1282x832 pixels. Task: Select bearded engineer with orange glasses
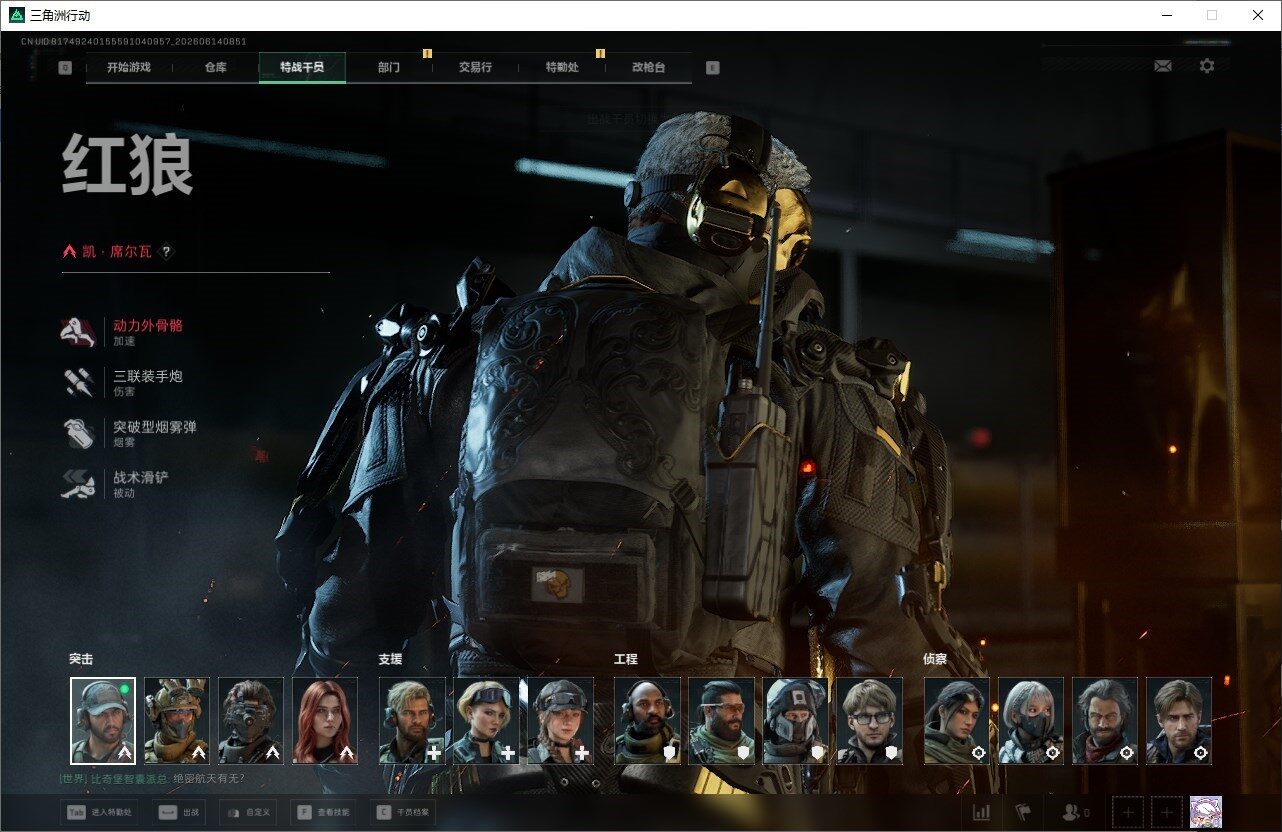tap(721, 721)
